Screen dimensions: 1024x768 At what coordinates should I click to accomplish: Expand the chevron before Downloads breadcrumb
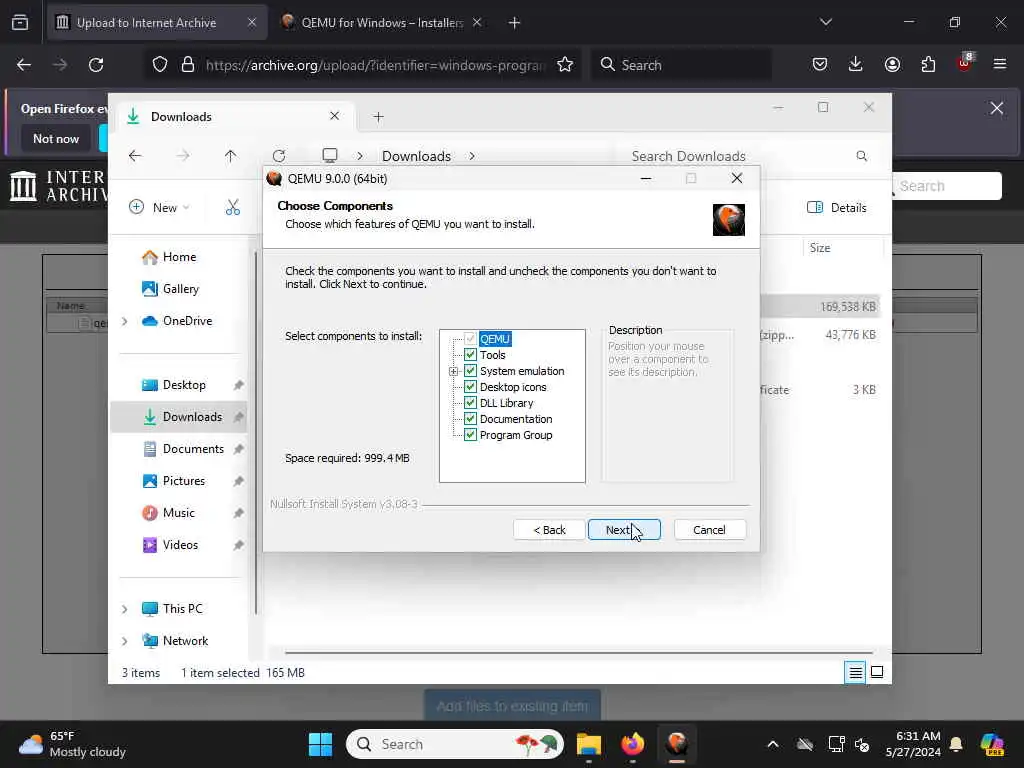360,156
